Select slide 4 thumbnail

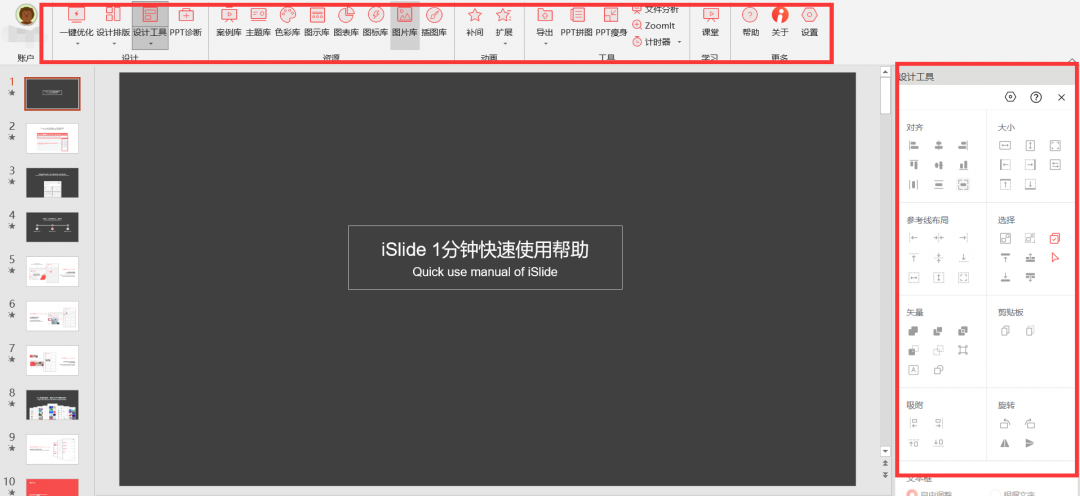(x=52, y=227)
